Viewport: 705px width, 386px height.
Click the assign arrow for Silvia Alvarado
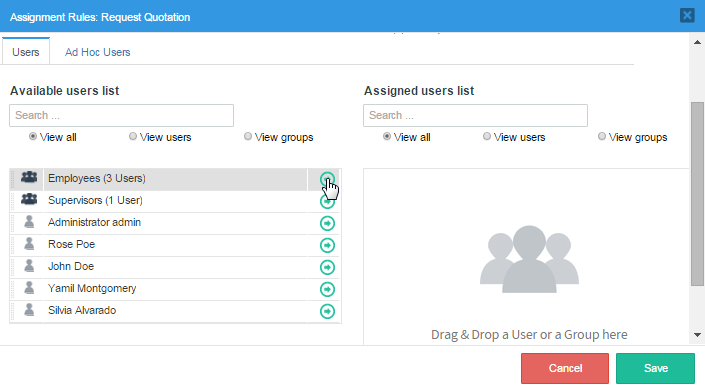click(x=327, y=311)
